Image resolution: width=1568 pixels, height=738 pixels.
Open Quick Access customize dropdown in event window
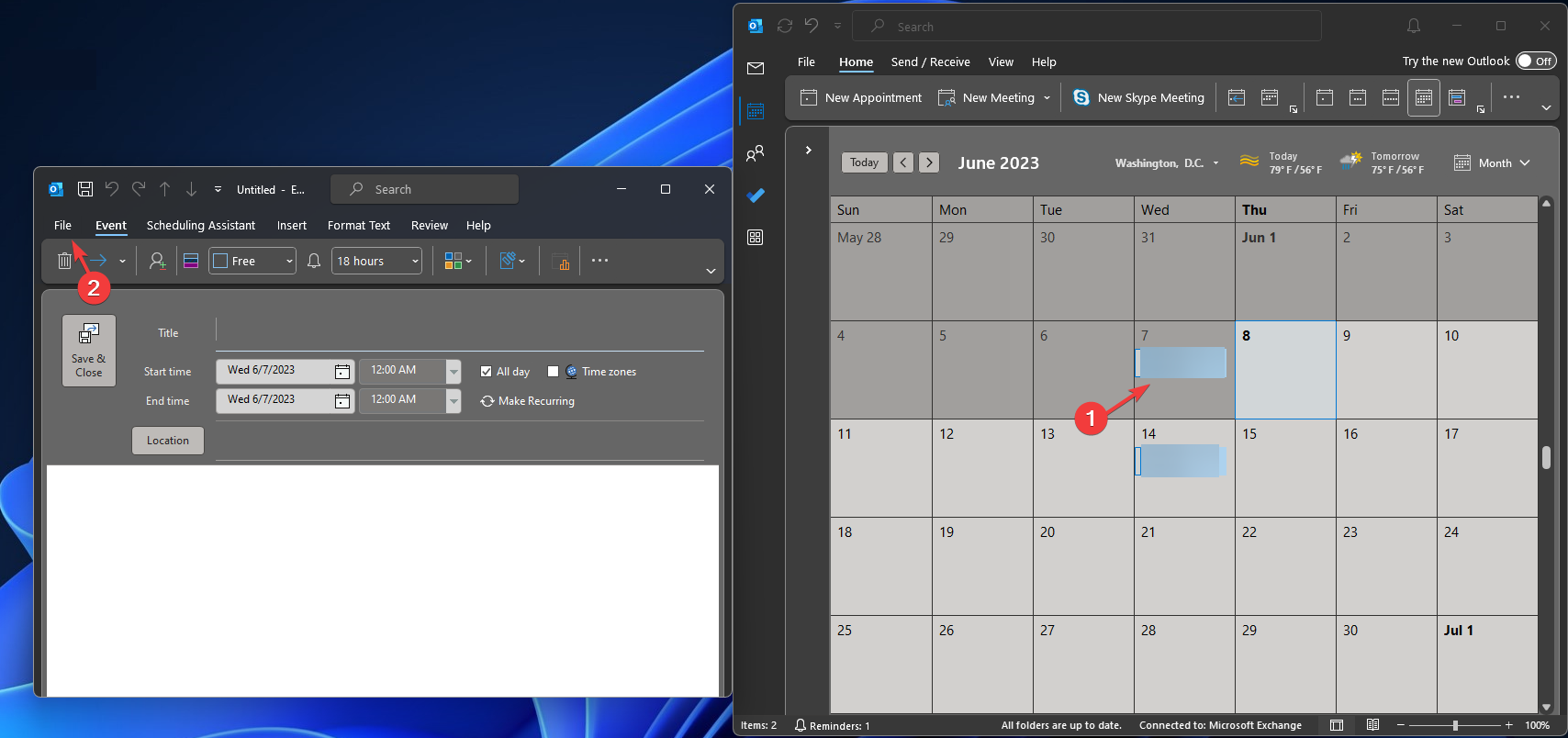point(218,189)
